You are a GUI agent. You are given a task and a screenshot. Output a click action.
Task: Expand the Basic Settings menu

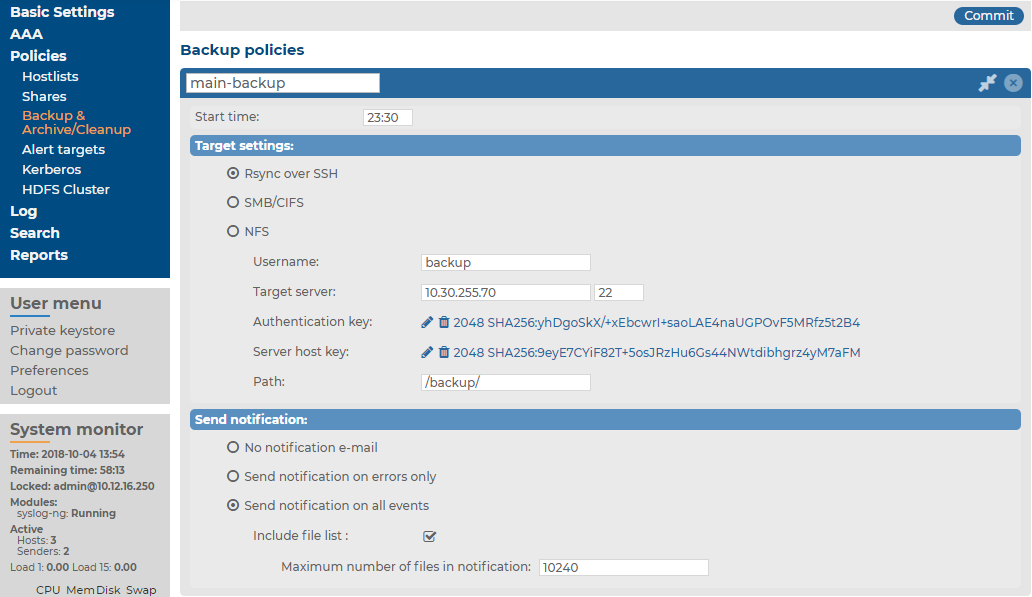[62, 12]
